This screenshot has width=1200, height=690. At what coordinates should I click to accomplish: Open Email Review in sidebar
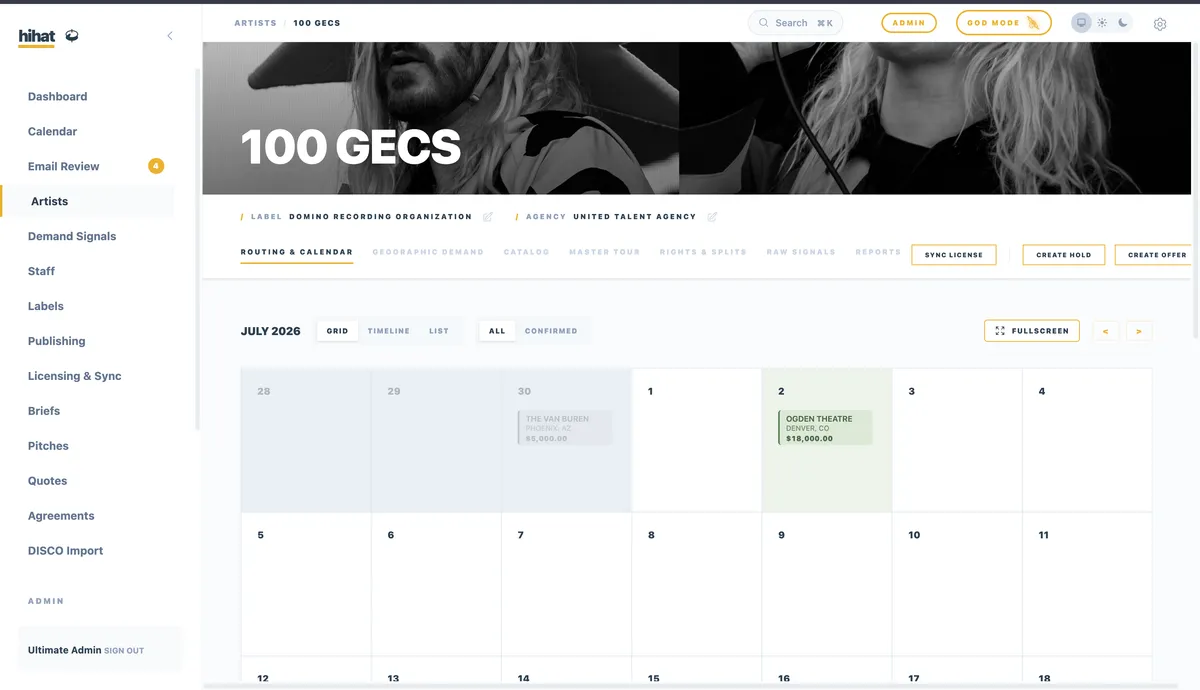coord(64,167)
